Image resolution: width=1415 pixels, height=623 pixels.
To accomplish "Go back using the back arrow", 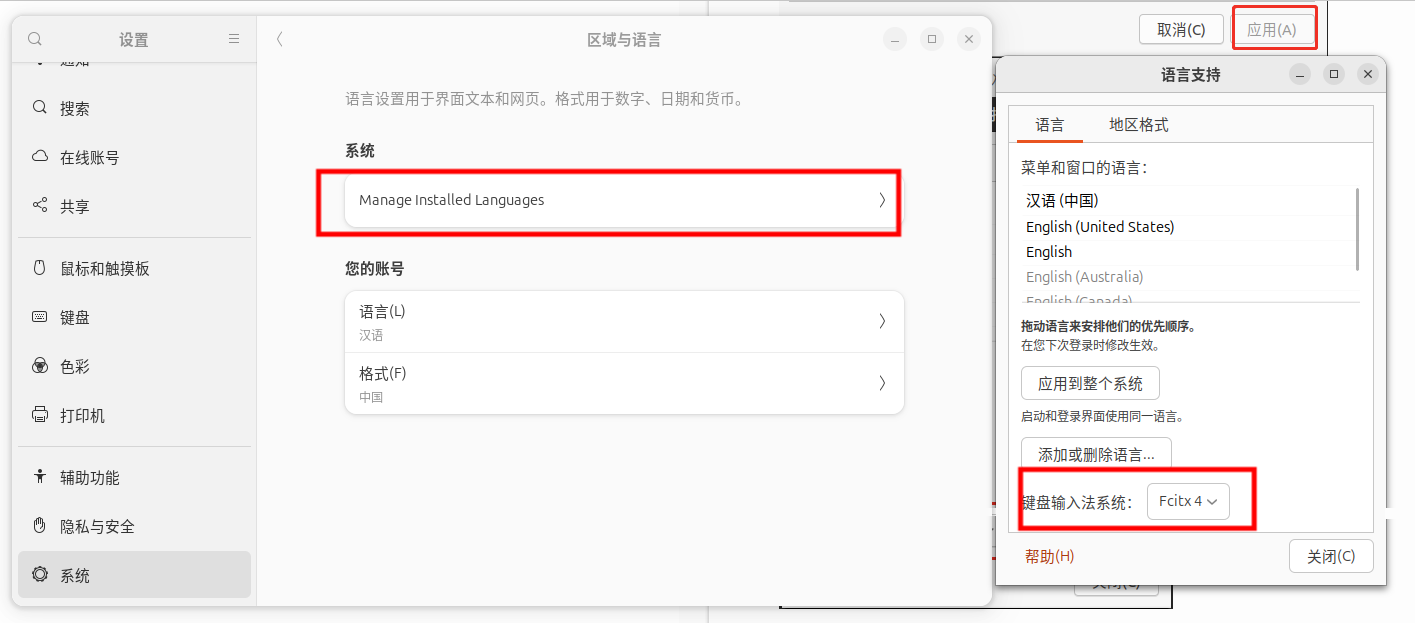I will coord(279,39).
